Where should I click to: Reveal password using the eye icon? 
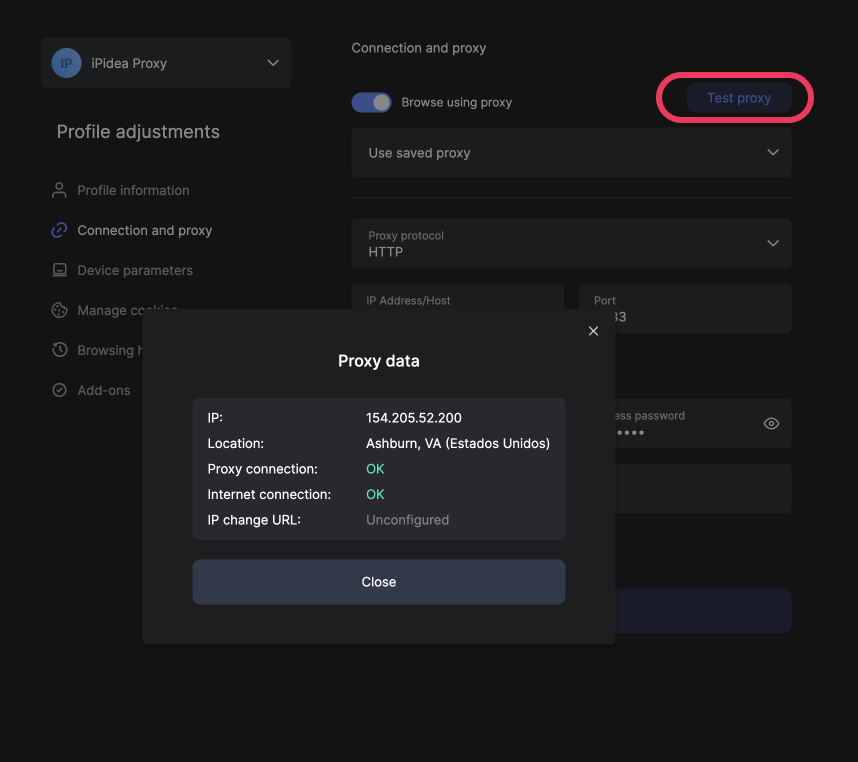(771, 423)
